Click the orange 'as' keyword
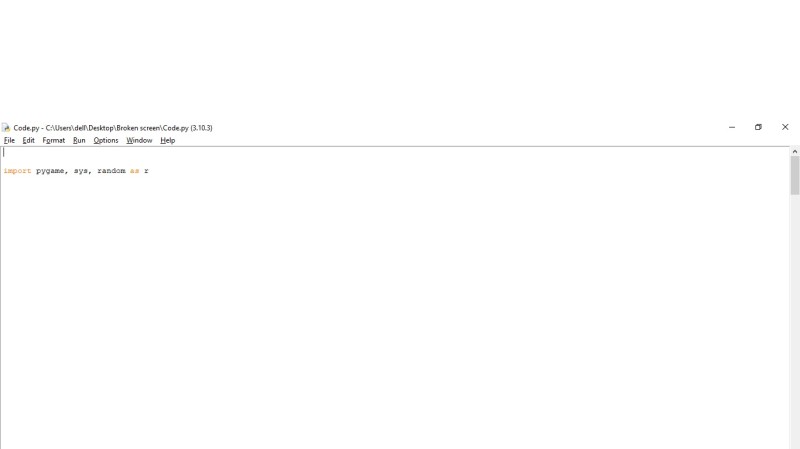The height and width of the screenshot is (449, 800). (134, 171)
